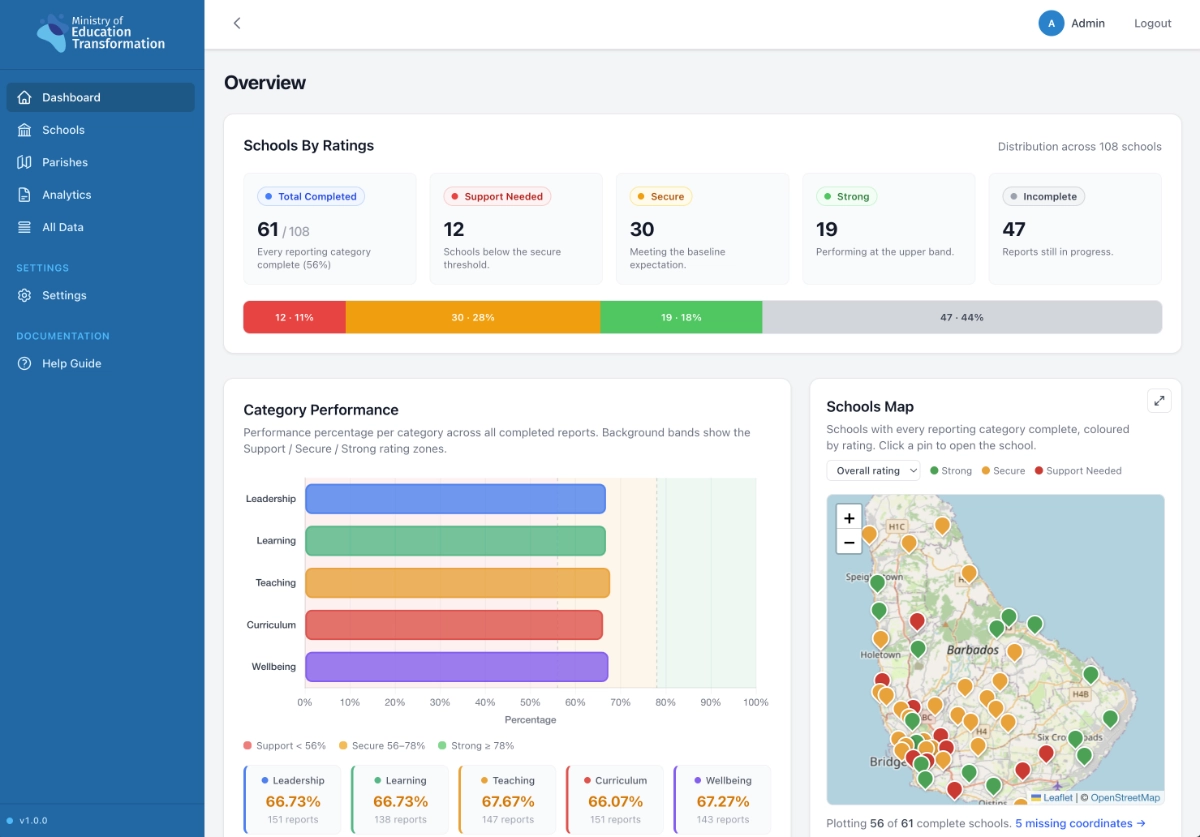Open Analytics via its document icon

24,195
